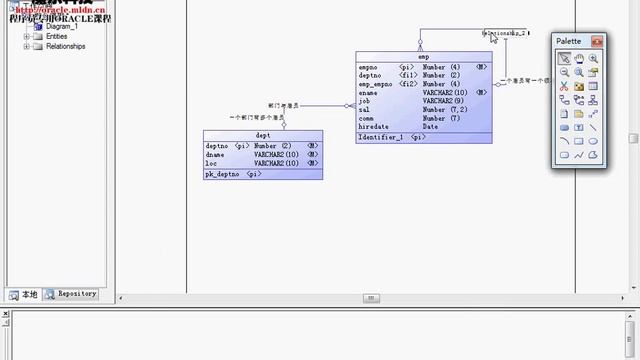Select the Ellipse drawing tool
The width and height of the screenshot is (640, 360).
tap(593, 141)
